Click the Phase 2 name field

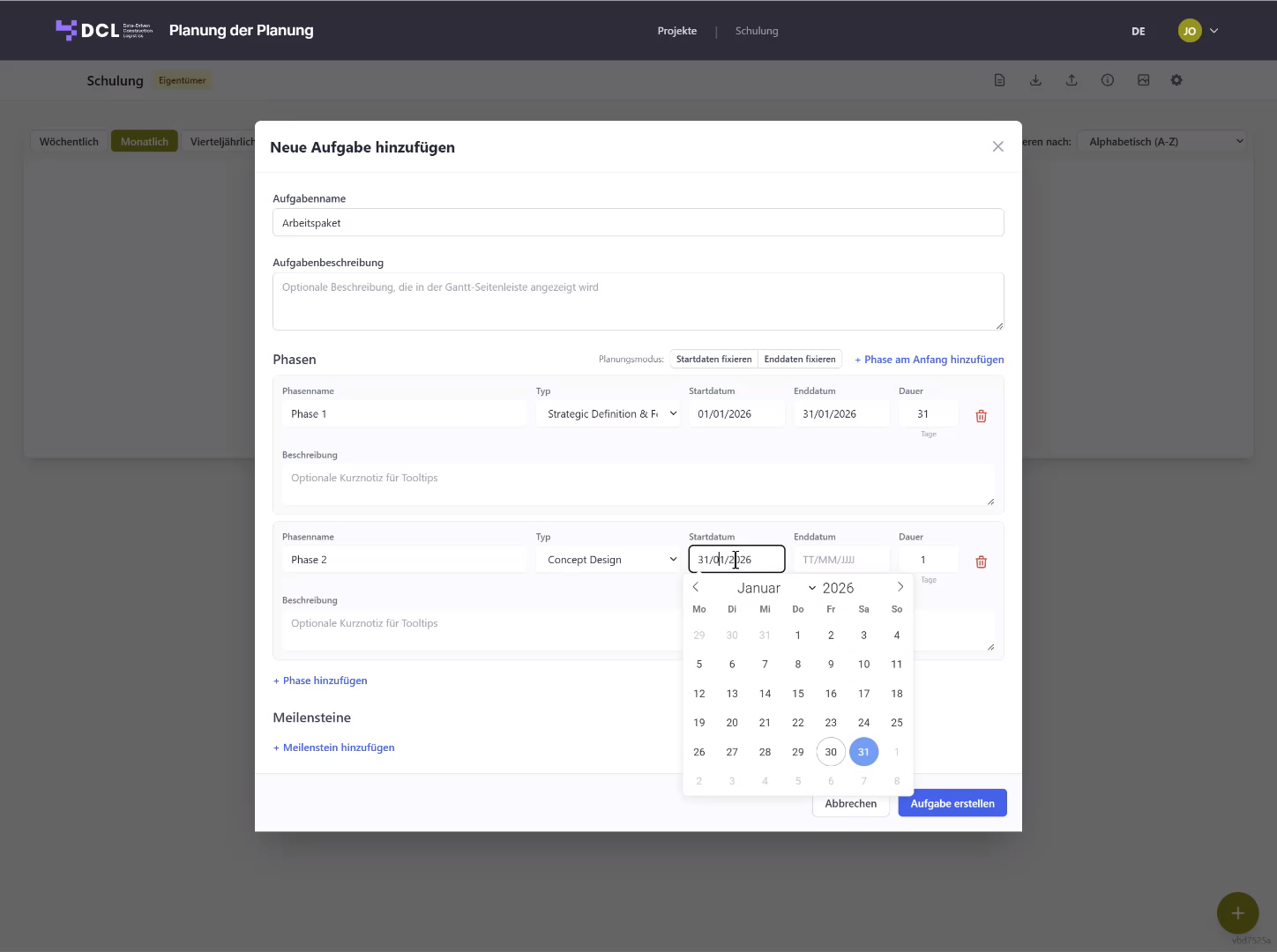click(404, 560)
